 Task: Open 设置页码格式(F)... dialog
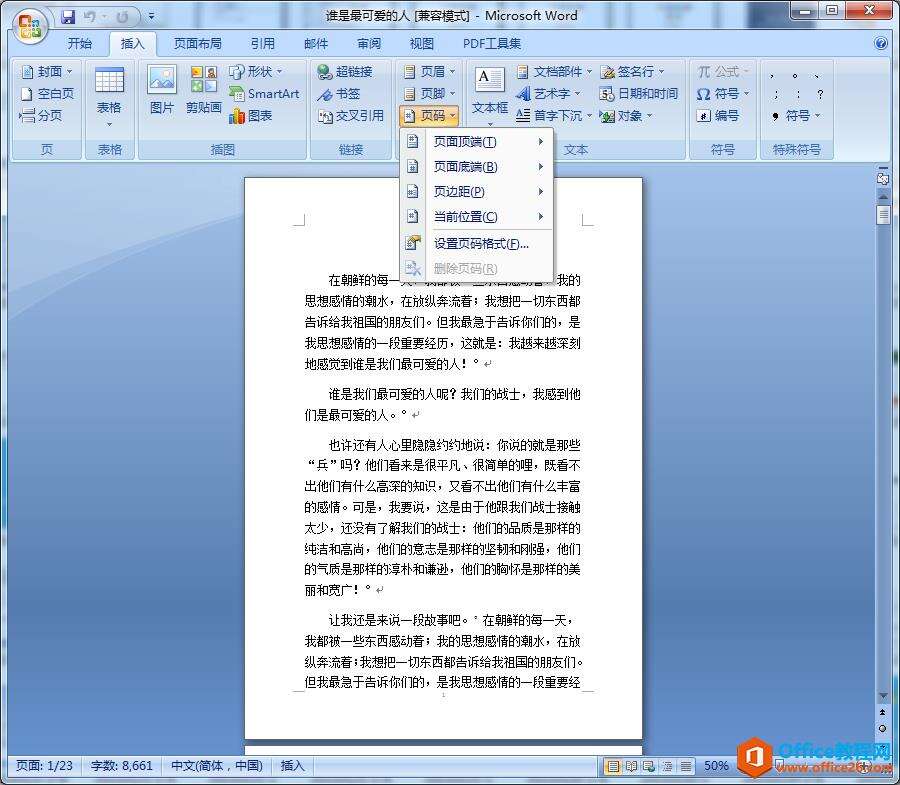476,244
